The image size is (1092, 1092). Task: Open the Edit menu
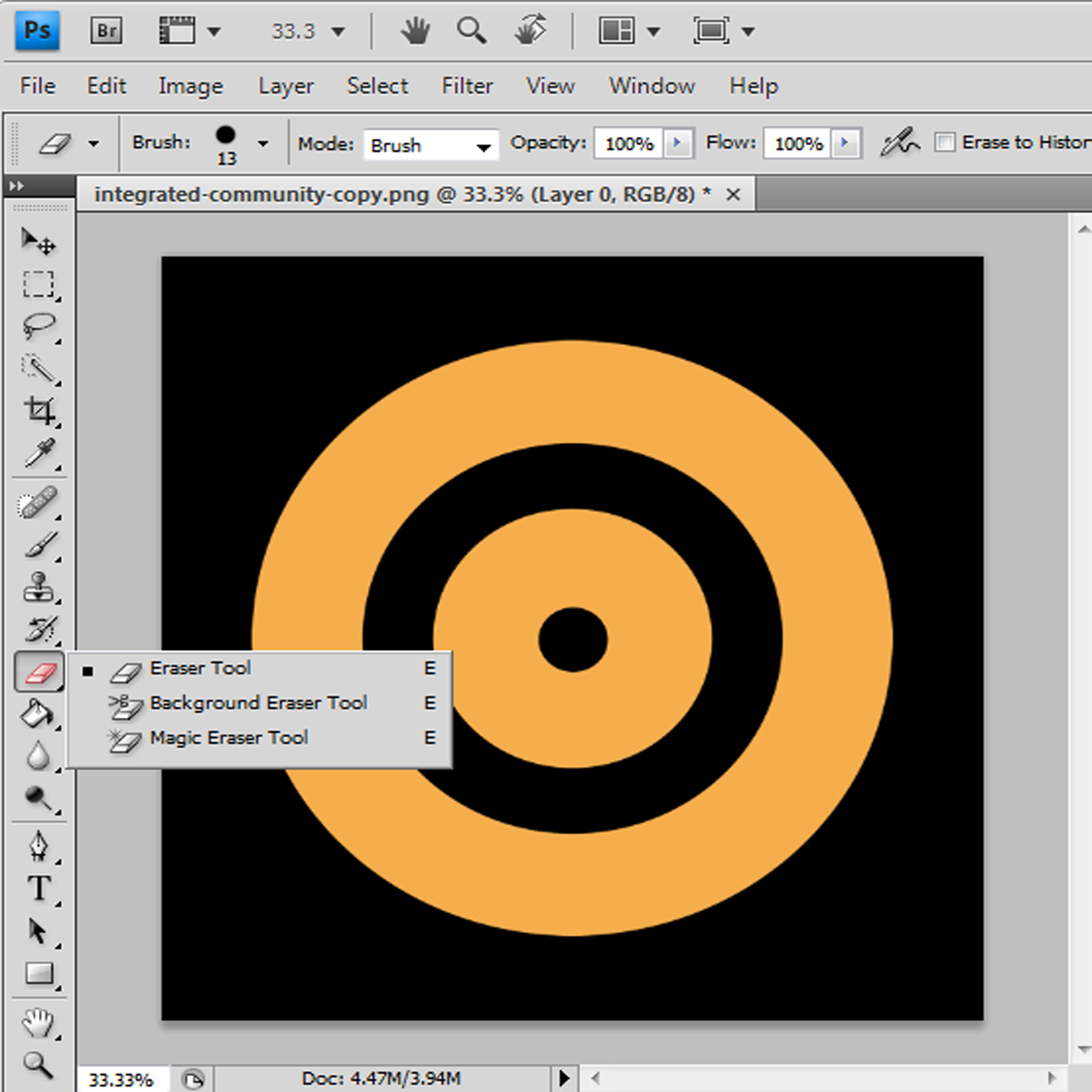(107, 86)
